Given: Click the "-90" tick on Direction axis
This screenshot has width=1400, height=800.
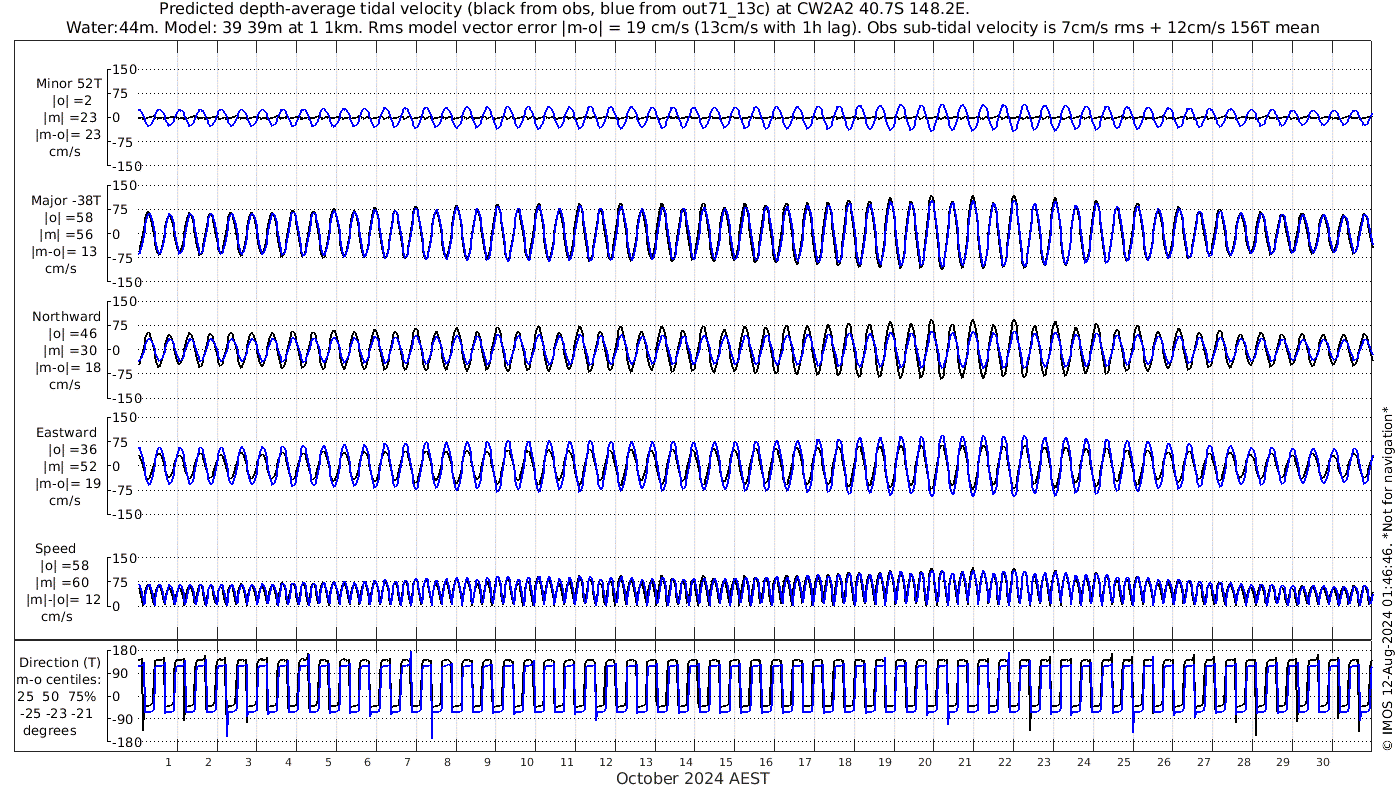Looking at the screenshot, I should [122, 720].
